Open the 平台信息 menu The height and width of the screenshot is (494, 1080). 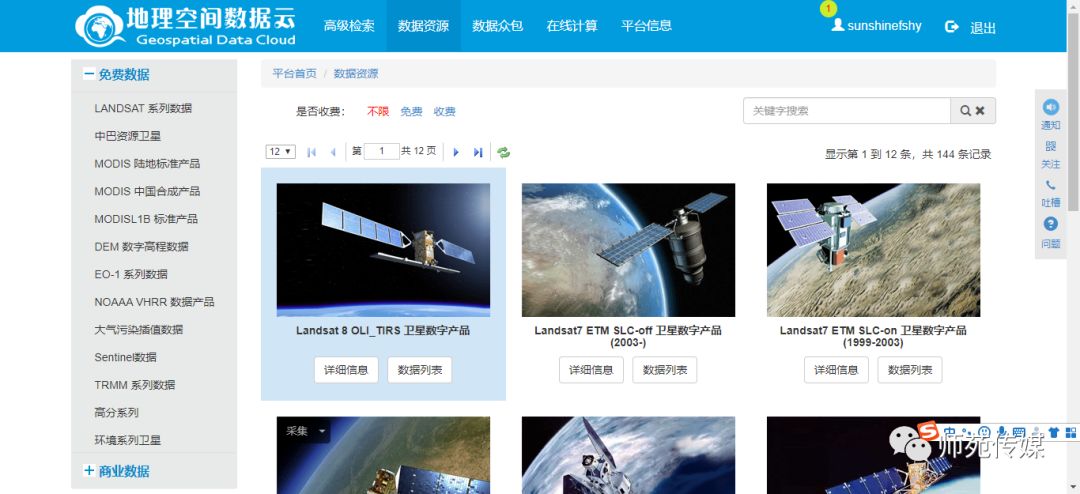[x=647, y=26]
